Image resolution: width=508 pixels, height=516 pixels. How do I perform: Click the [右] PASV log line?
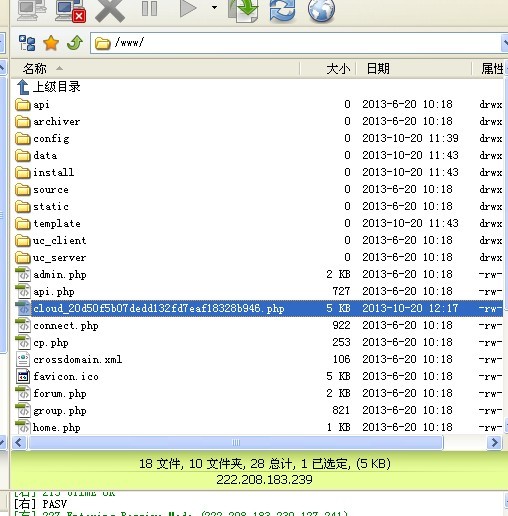click(40, 504)
